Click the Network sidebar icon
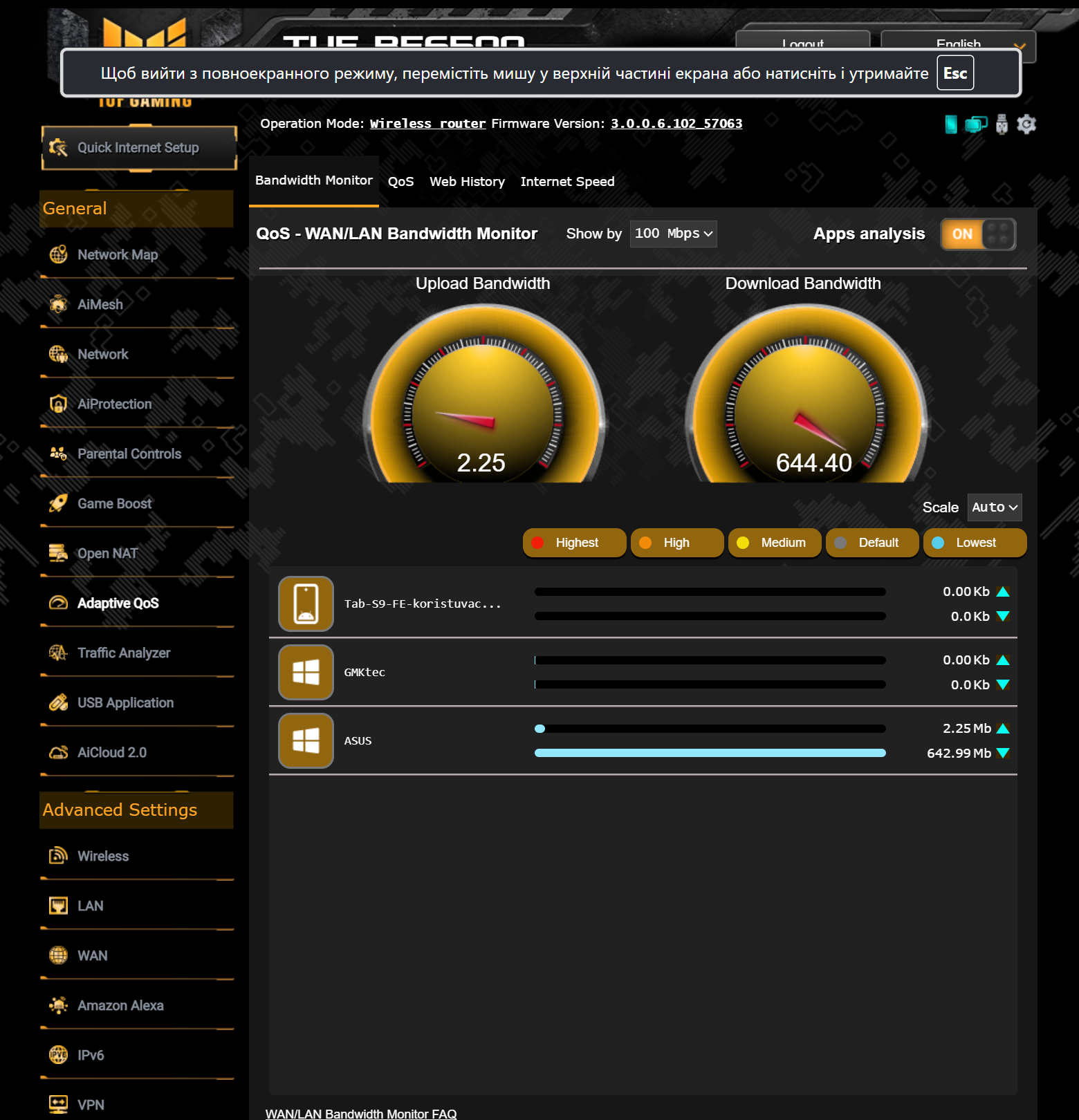 [58, 354]
